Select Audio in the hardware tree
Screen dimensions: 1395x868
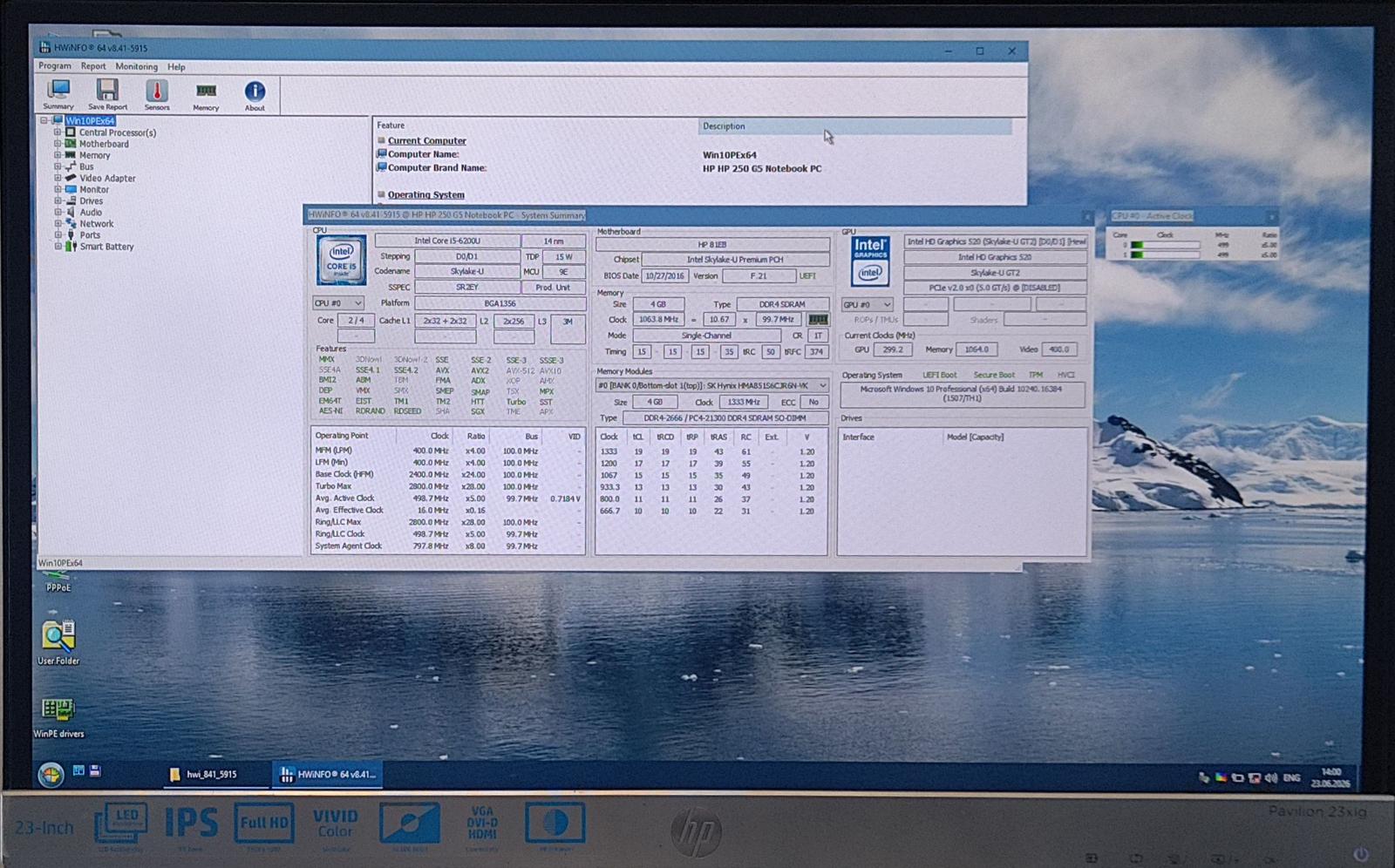[91, 212]
